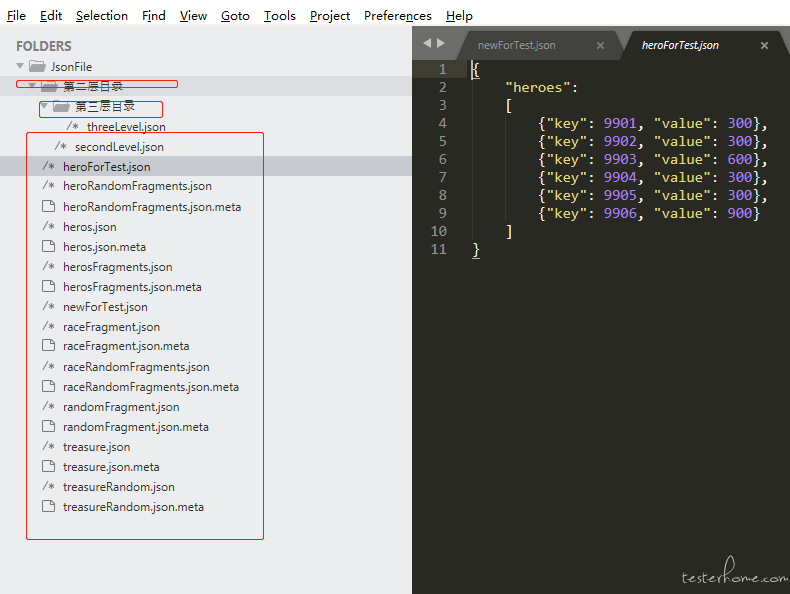The width and height of the screenshot is (790, 594).
Task: Open heros.json in the sidebar
Action: click(90, 227)
